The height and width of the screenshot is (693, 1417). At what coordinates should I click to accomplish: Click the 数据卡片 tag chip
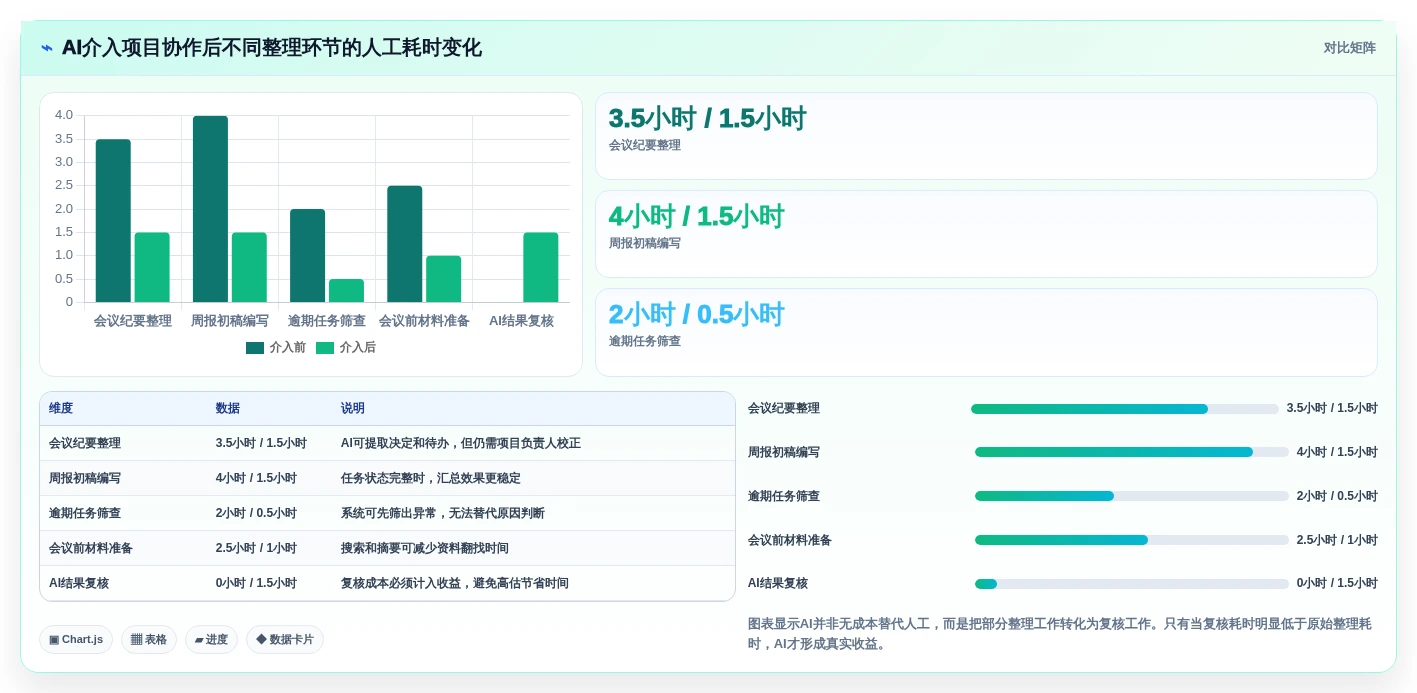pyautogui.click(x=285, y=640)
